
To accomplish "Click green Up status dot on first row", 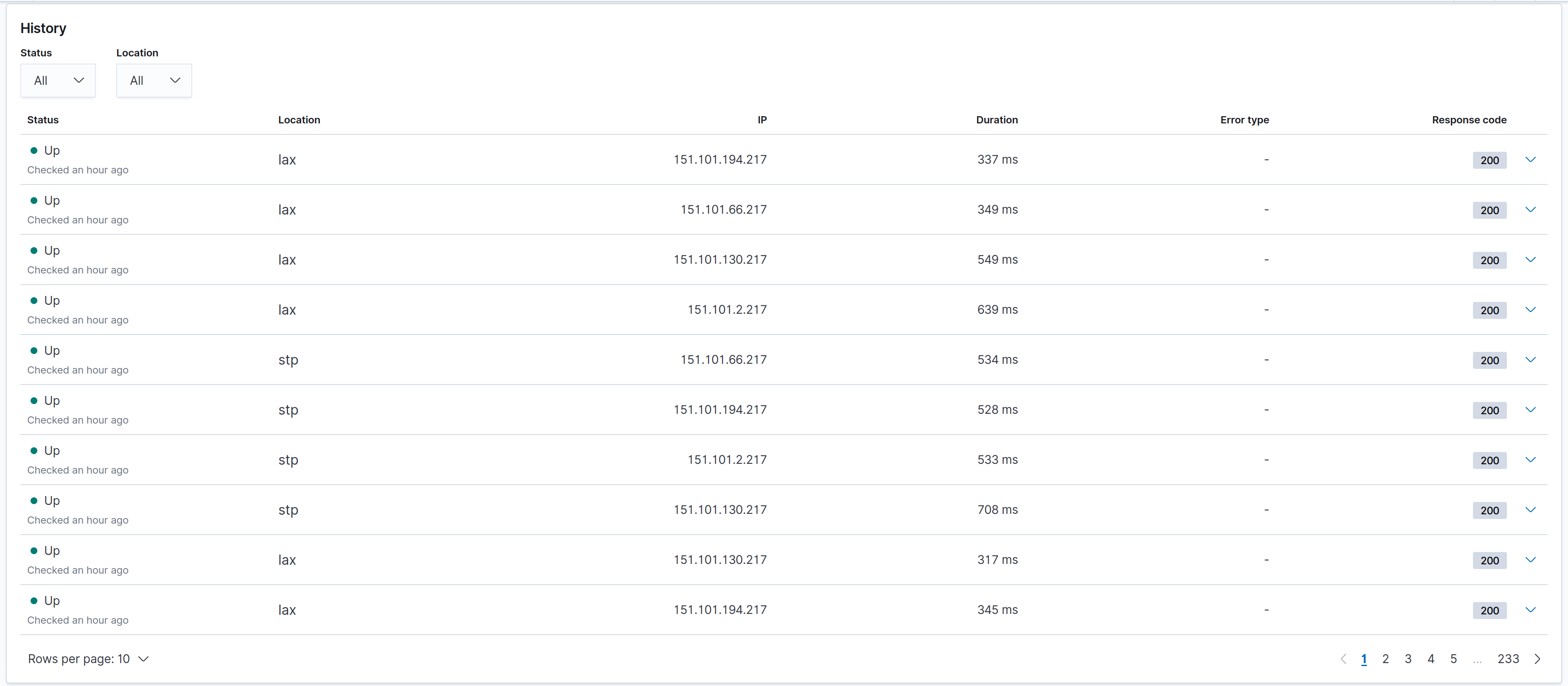I will click(35, 150).
